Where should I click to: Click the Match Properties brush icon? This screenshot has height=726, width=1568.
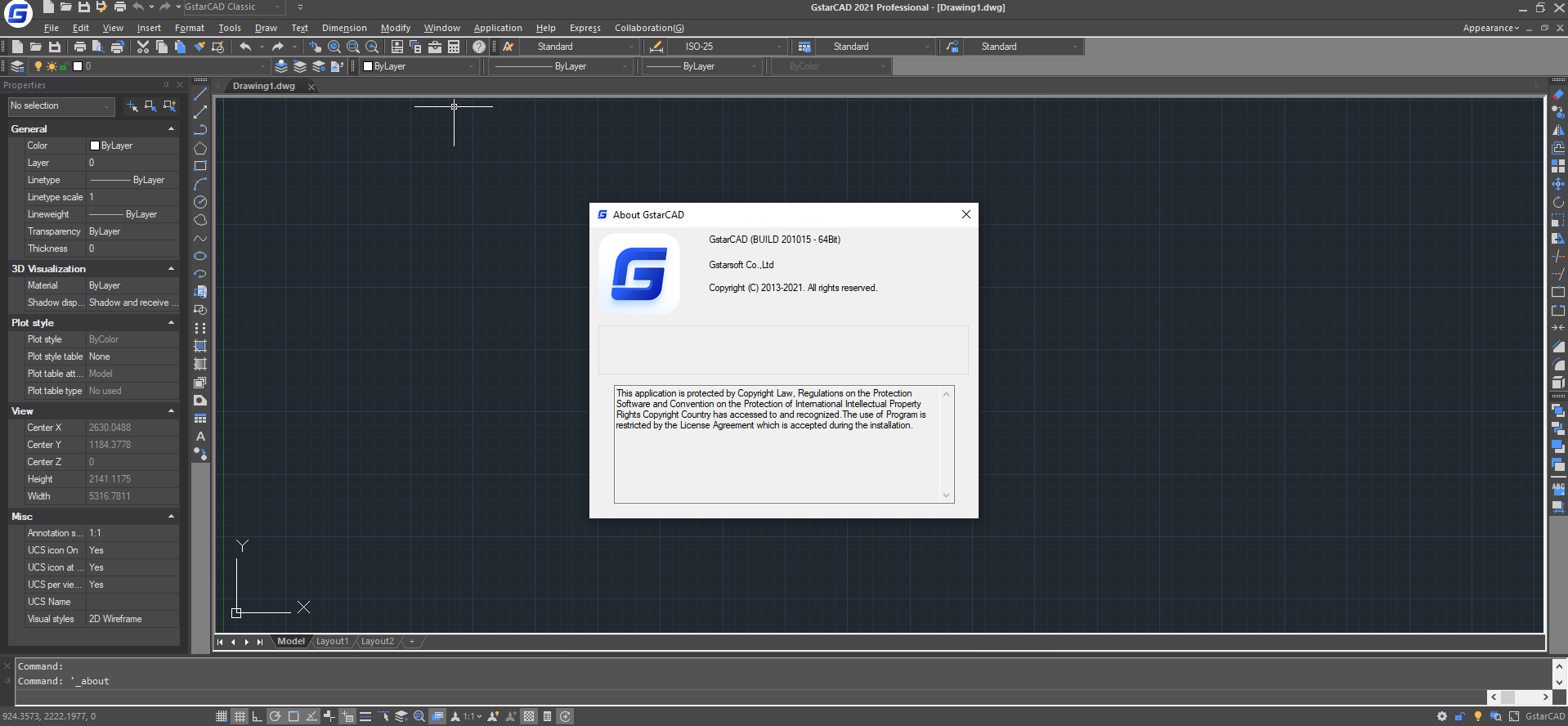coord(199,47)
